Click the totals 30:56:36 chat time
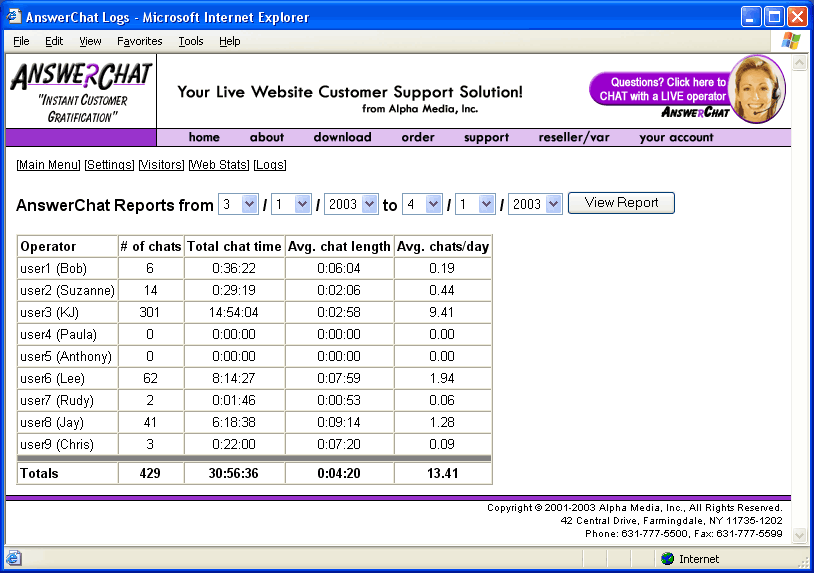 point(234,473)
